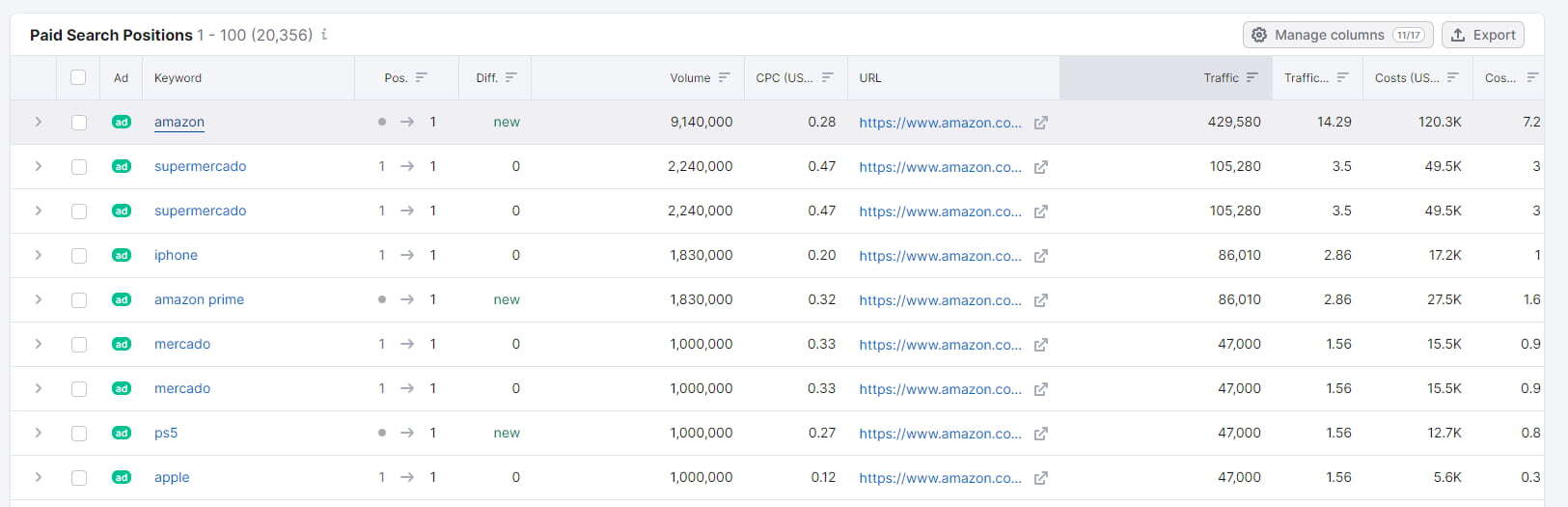Expand the iphone keyword row

point(38,256)
